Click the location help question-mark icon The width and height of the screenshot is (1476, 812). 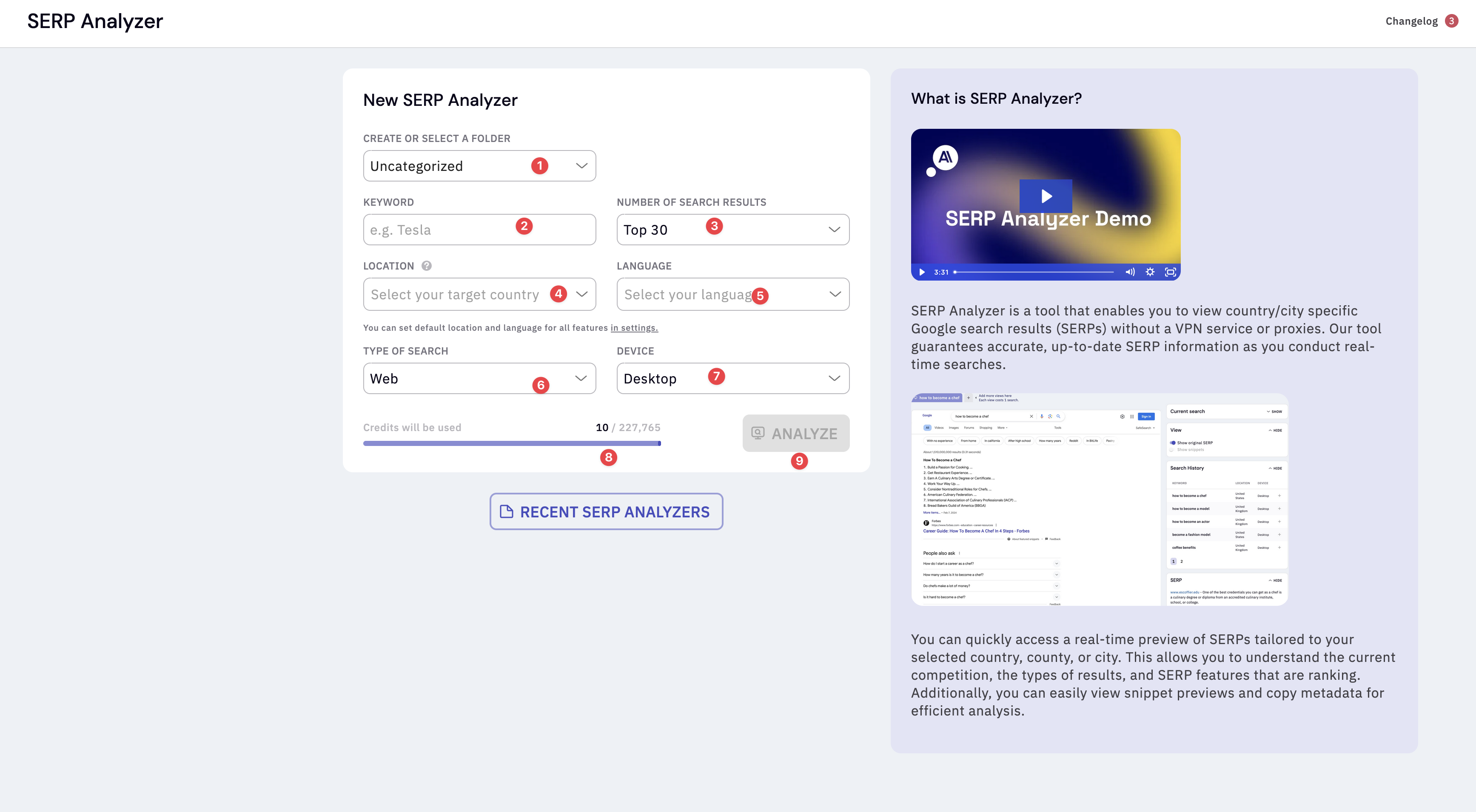426,266
